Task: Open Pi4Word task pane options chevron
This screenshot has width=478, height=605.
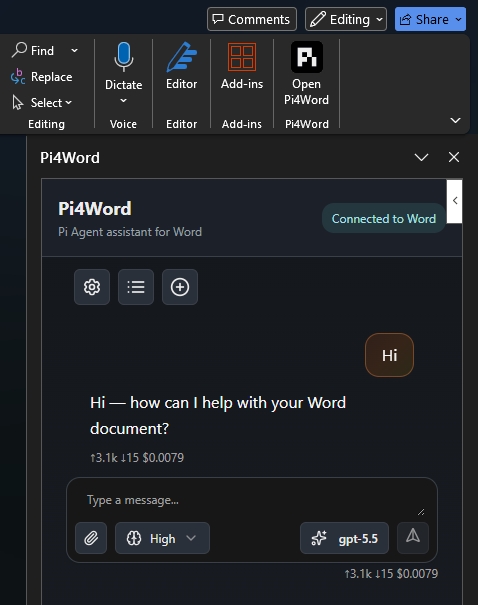Action: pyautogui.click(x=421, y=157)
